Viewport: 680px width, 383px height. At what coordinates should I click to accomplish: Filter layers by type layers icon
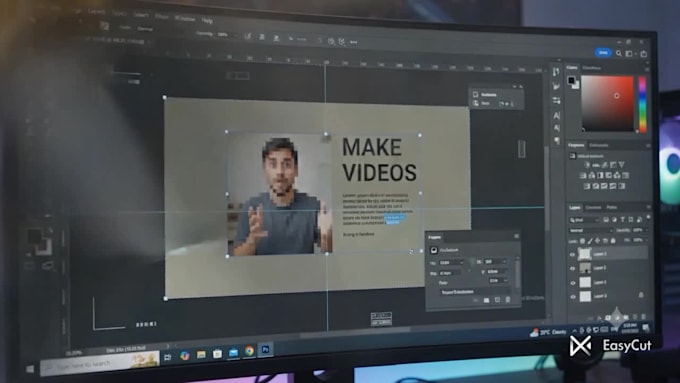[622, 219]
